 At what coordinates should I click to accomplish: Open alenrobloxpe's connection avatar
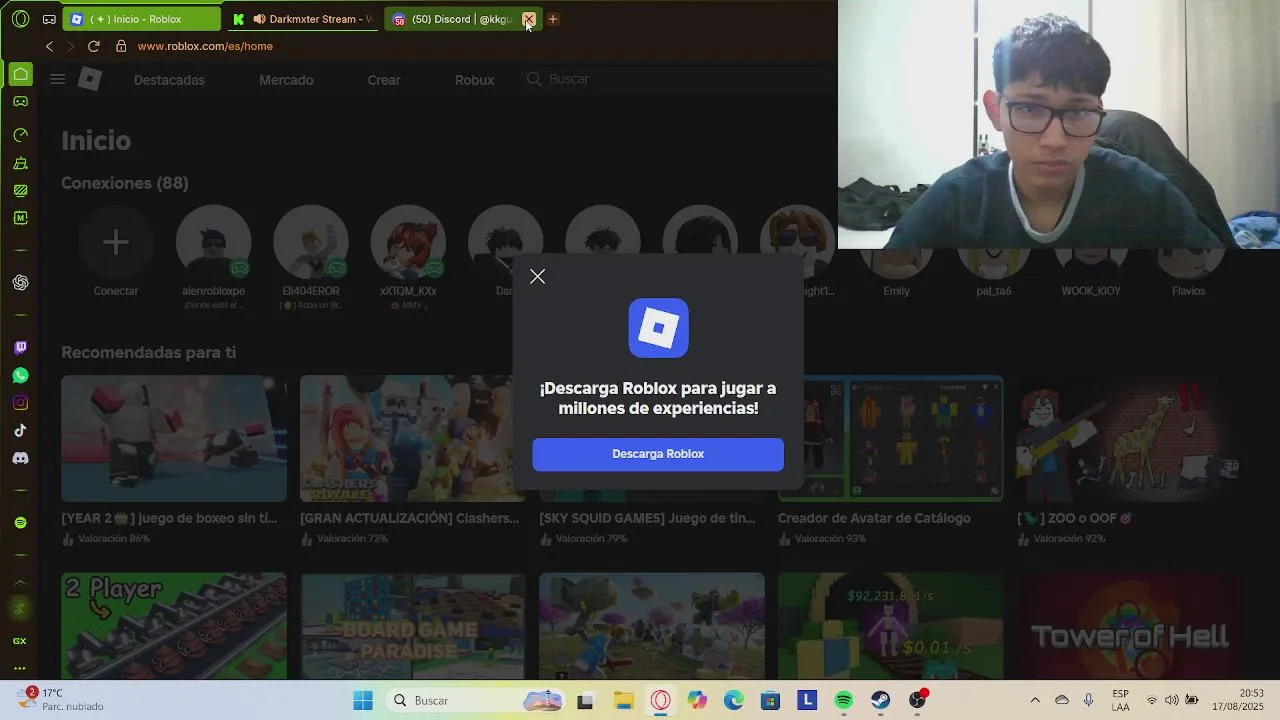(x=213, y=242)
